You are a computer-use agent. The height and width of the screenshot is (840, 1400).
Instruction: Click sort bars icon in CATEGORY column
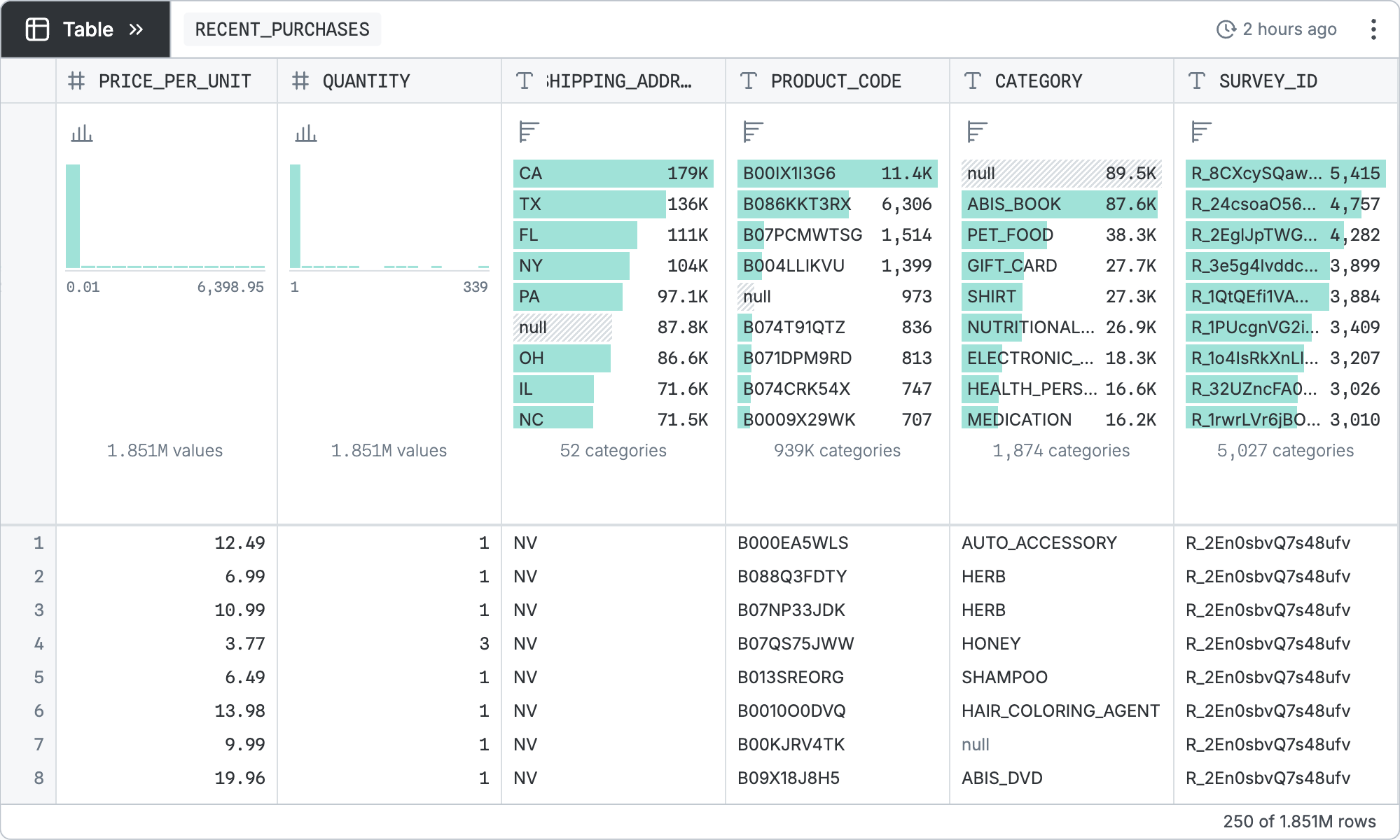(x=977, y=132)
